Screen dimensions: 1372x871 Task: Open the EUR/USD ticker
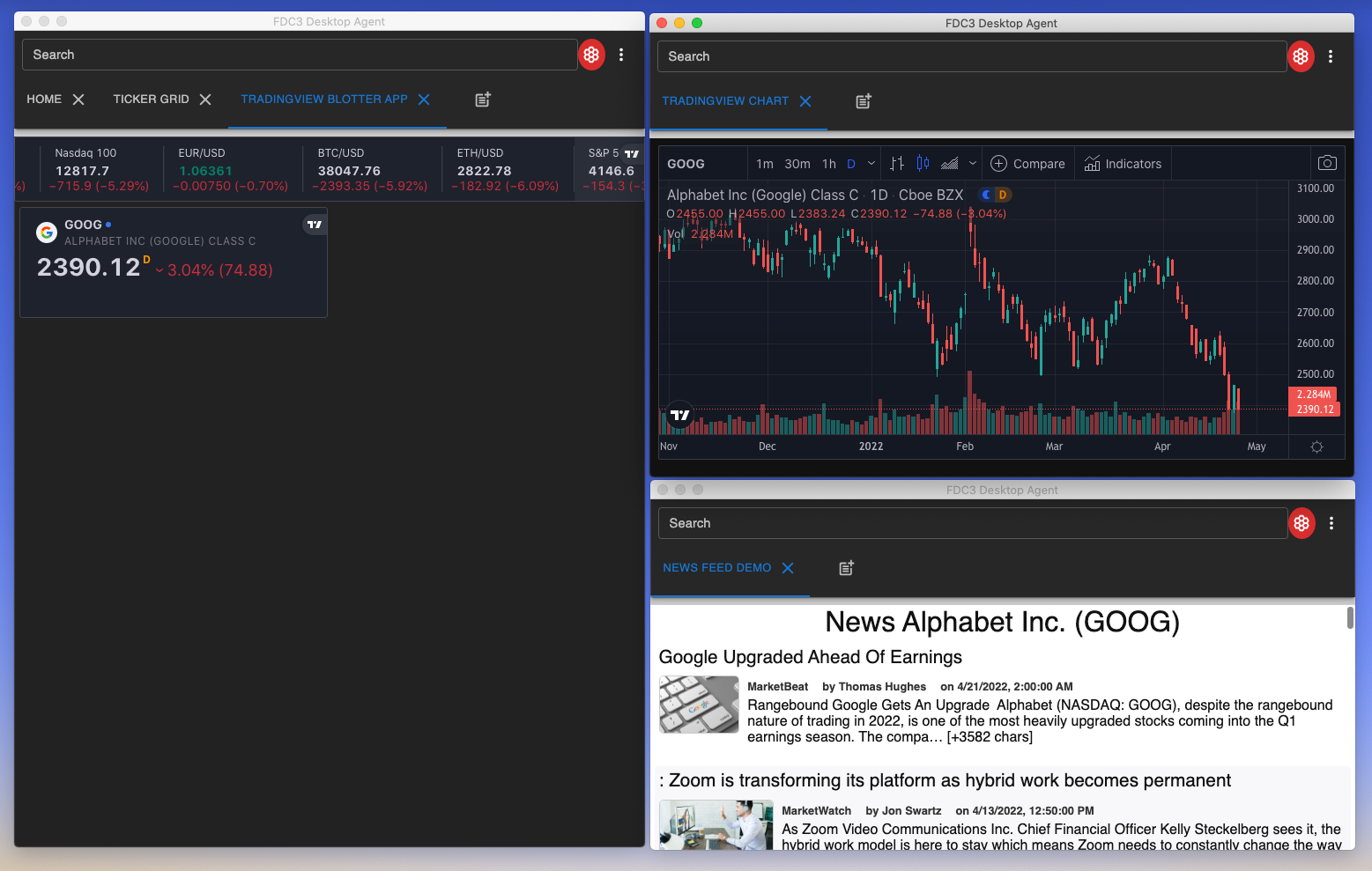coord(233,169)
